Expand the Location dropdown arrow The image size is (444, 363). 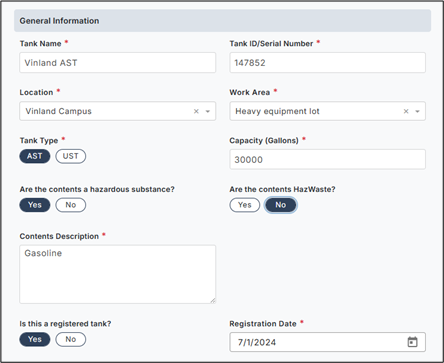click(208, 111)
